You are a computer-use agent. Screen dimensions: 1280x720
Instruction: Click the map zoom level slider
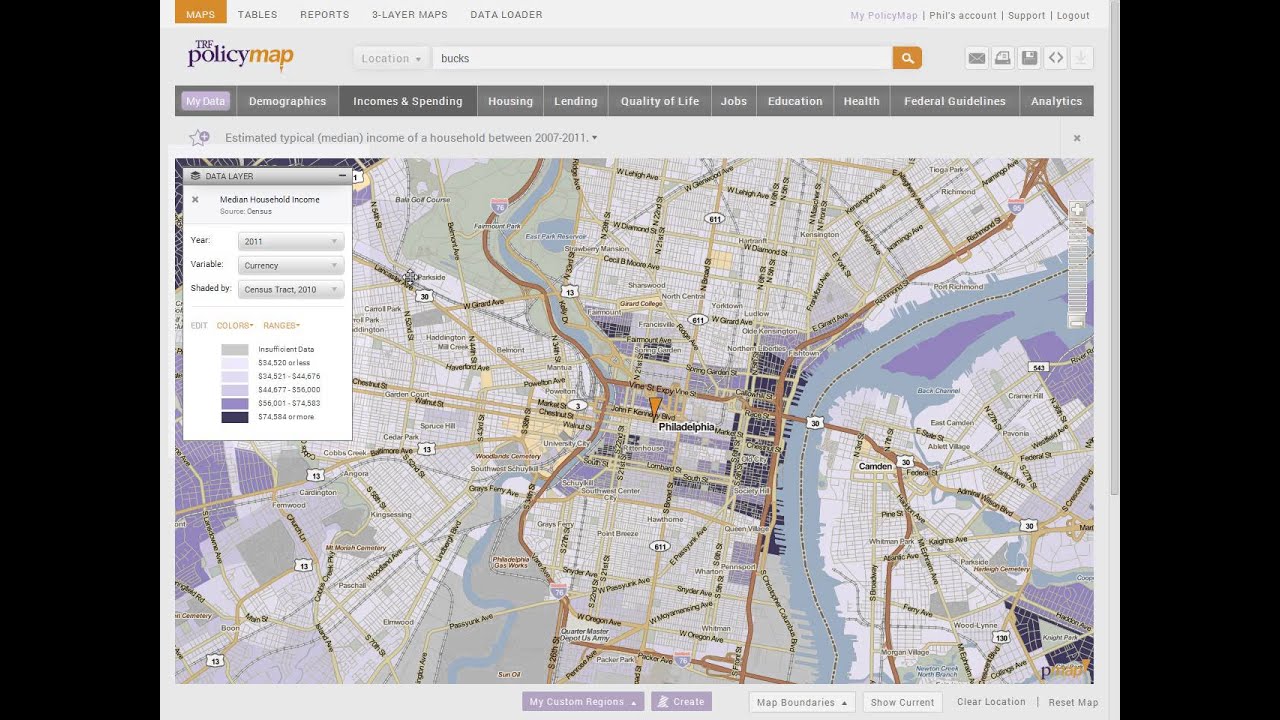tap(1077, 266)
